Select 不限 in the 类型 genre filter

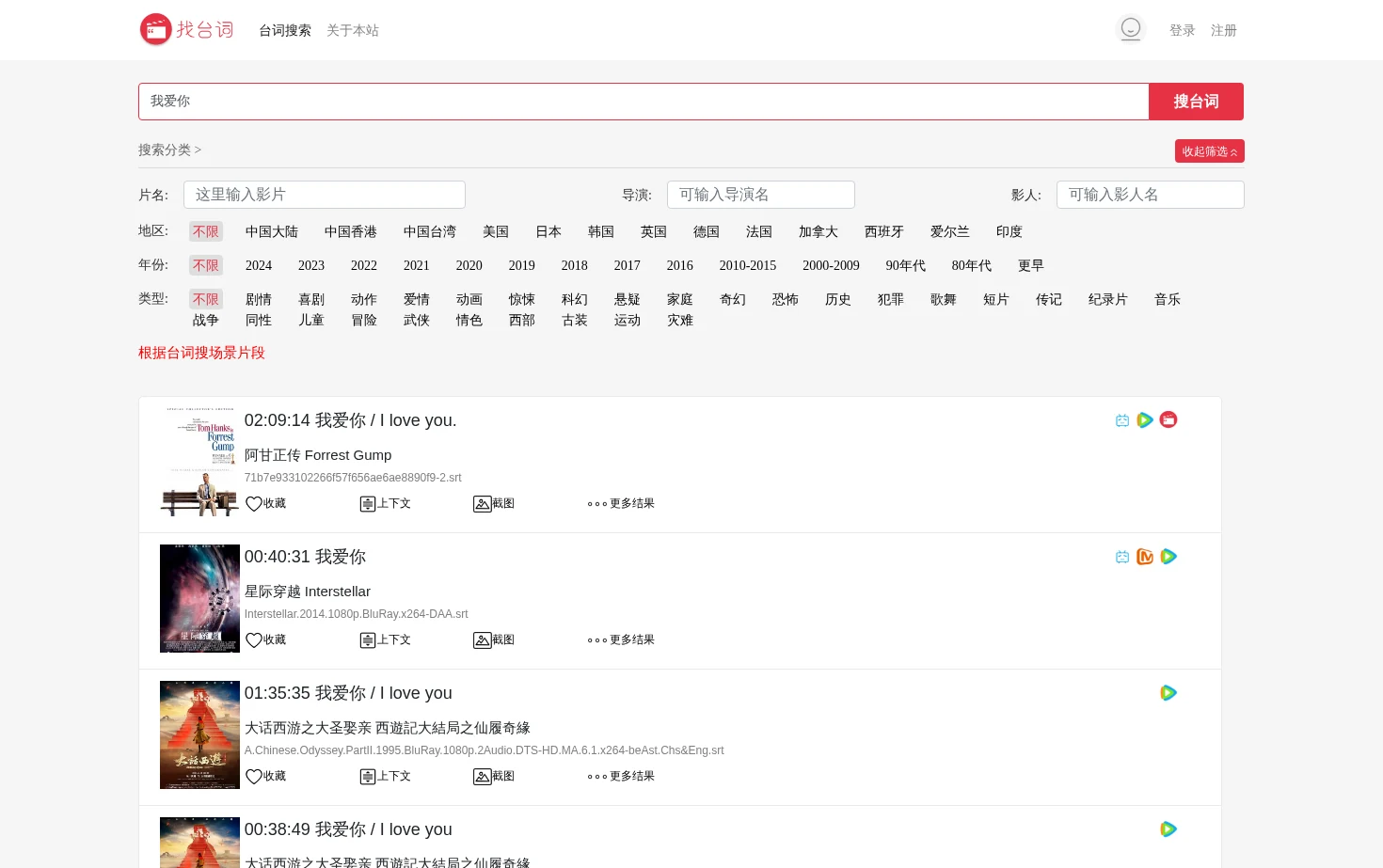tap(206, 299)
